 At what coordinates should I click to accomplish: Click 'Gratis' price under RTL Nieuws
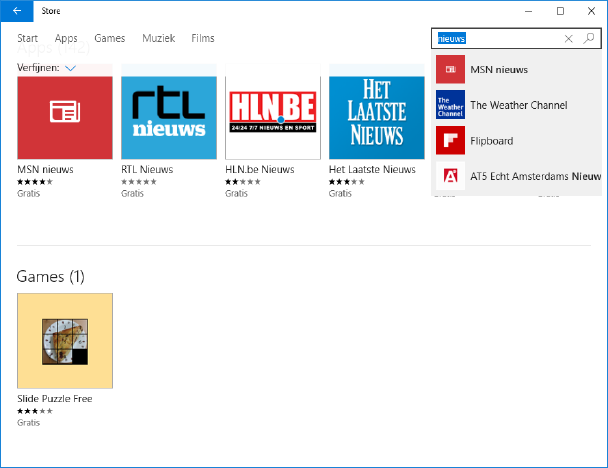tap(132, 193)
